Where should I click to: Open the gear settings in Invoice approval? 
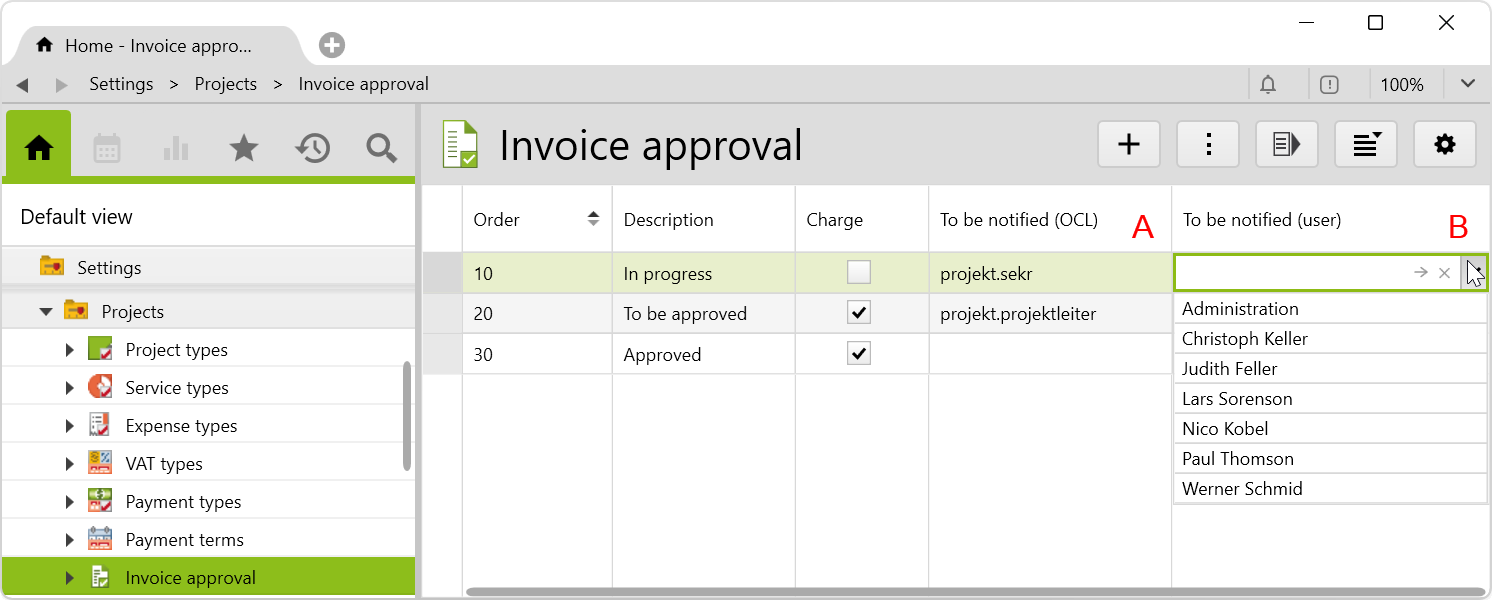(1444, 144)
